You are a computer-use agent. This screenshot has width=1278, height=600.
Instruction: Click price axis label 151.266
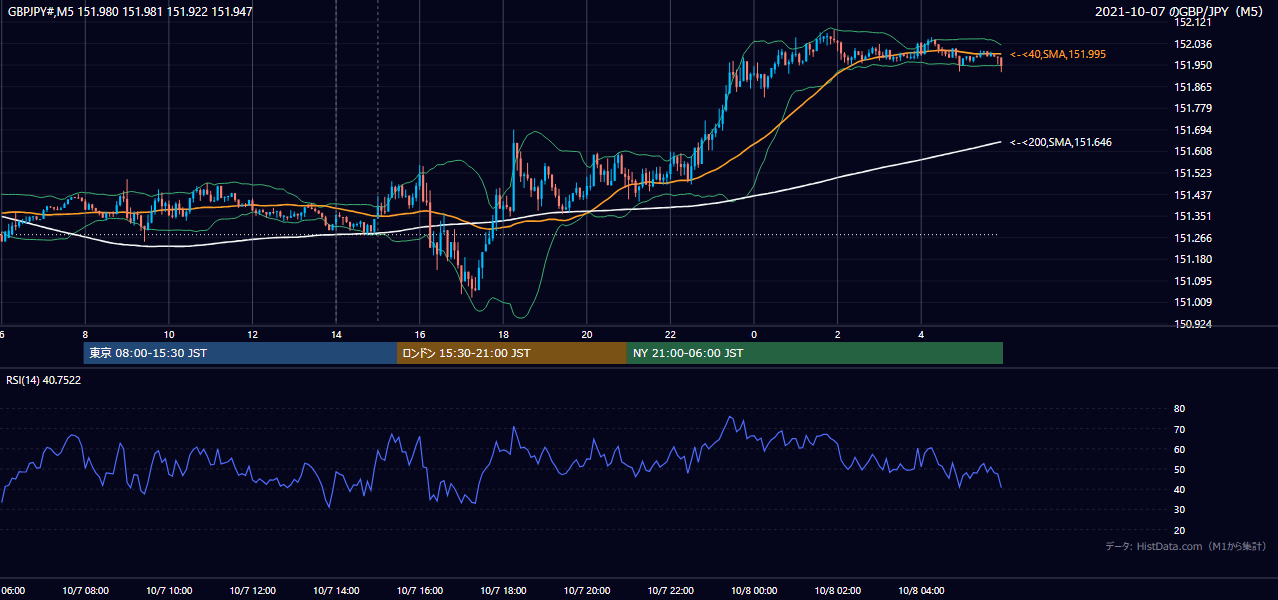[1193, 238]
